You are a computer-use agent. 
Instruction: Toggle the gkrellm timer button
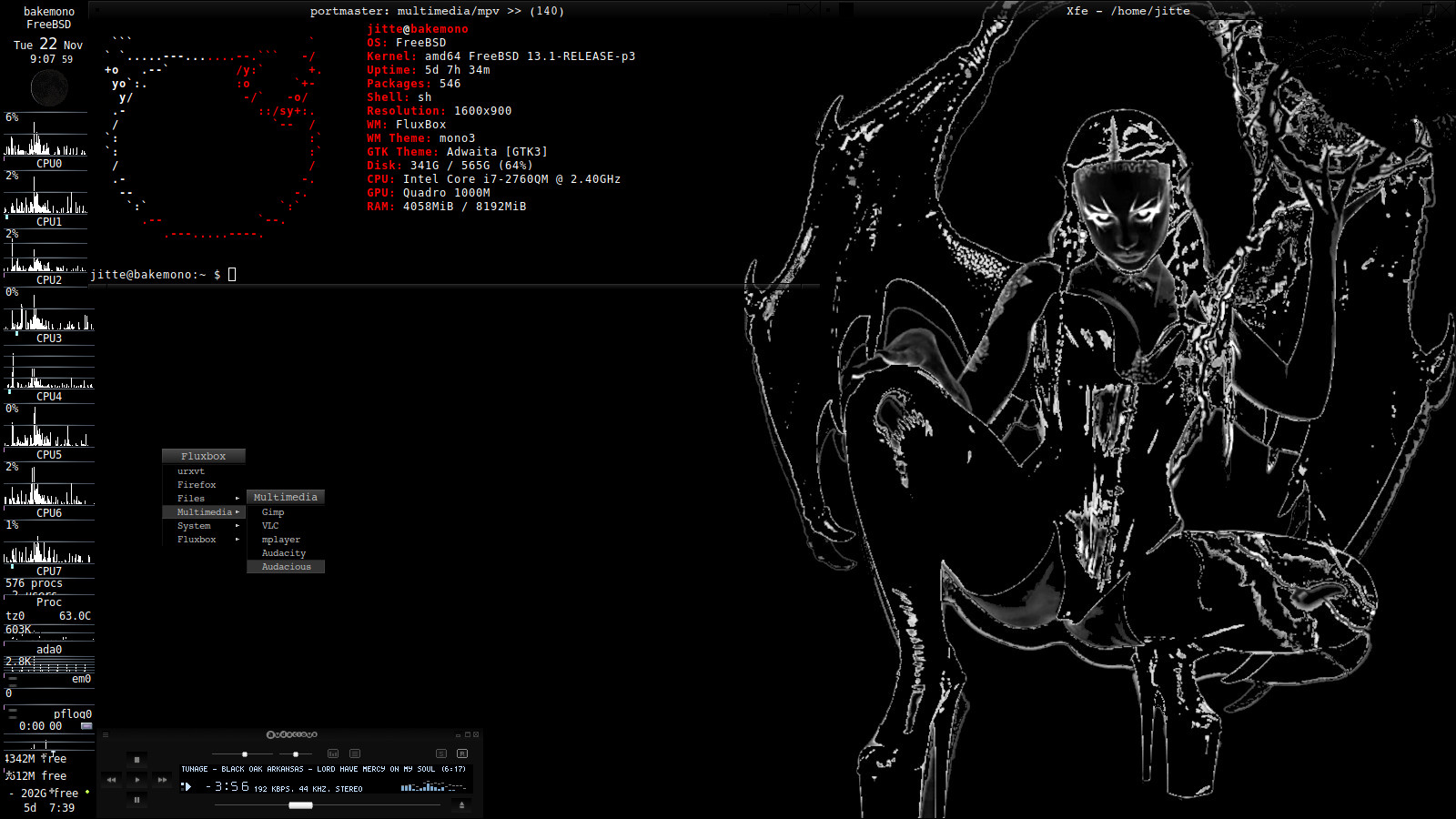pos(86,726)
